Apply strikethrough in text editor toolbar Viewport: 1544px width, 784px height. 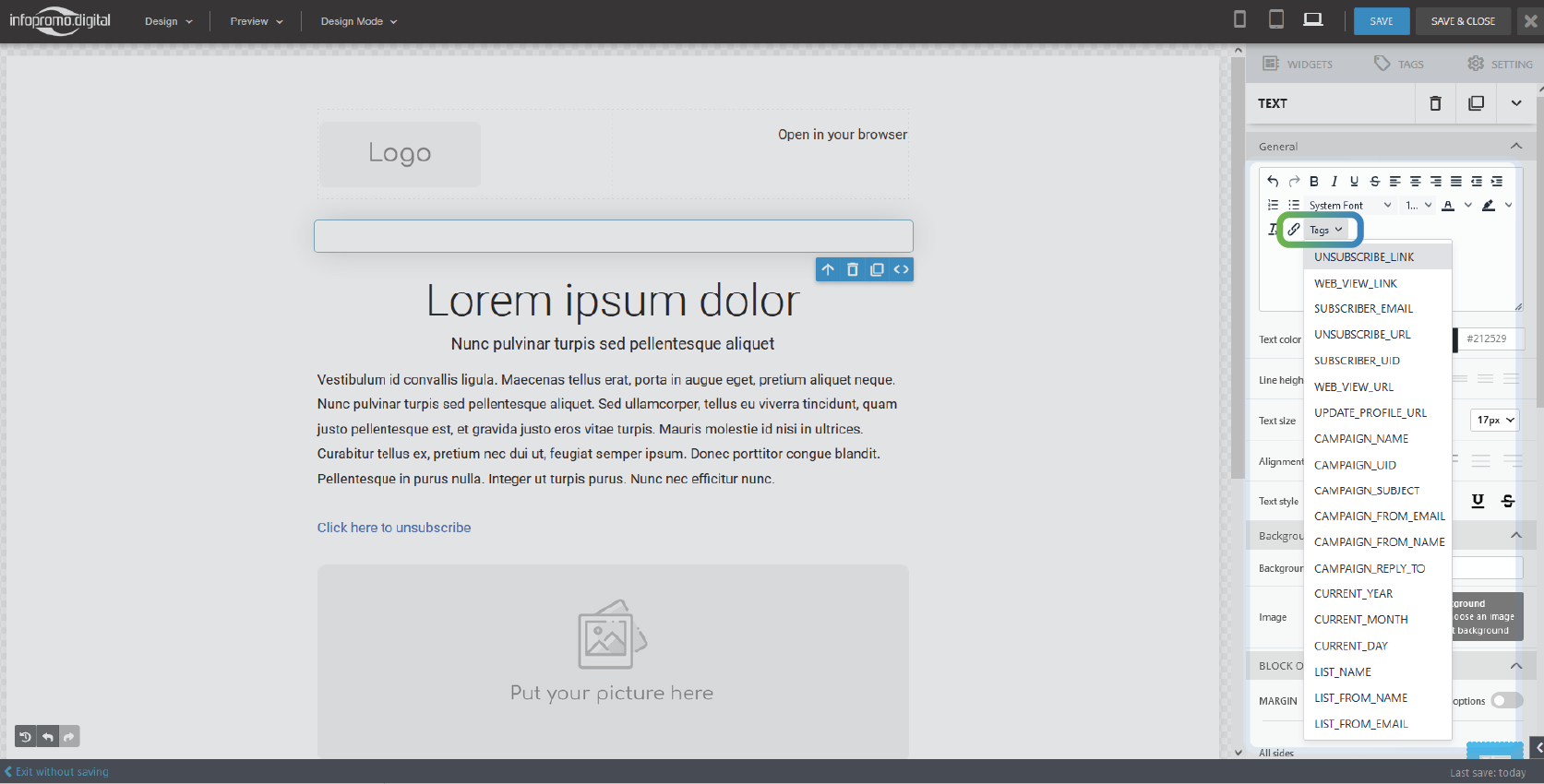pos(1374,181)
